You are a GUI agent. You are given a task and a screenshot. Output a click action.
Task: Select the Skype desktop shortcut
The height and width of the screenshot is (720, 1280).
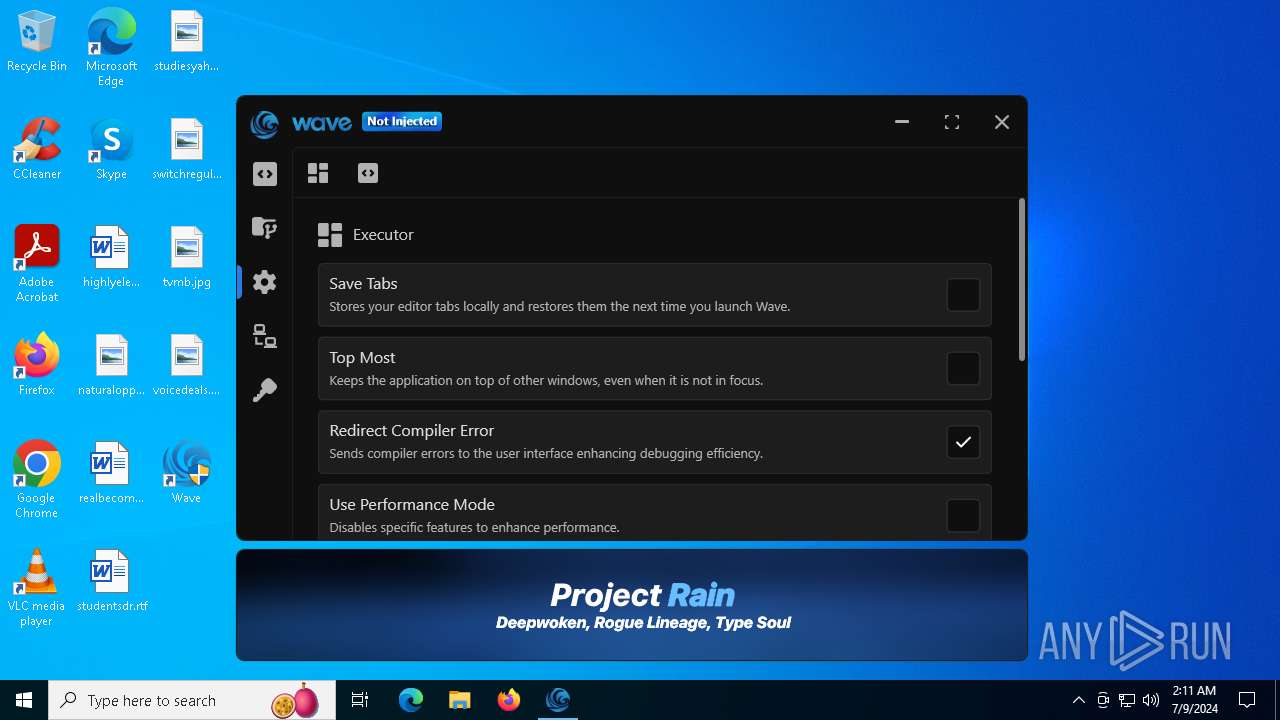(x=111, y=150)
